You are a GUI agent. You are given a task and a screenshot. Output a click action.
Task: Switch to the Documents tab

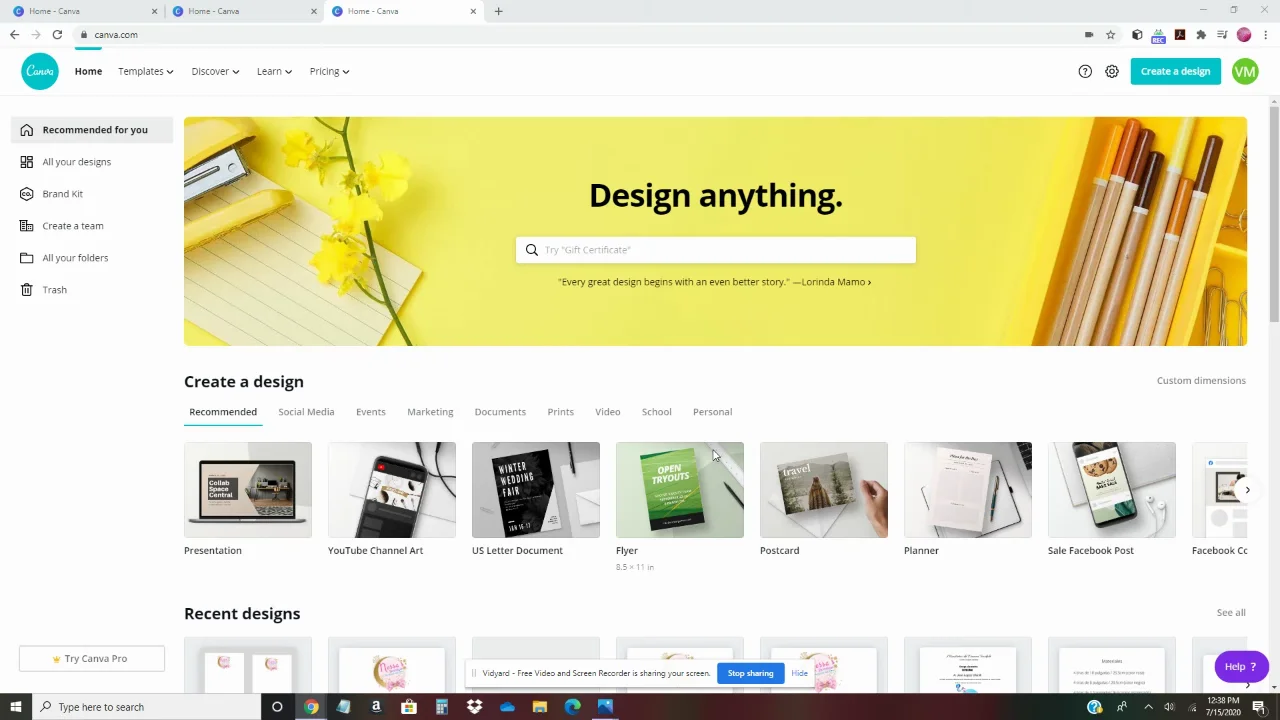[x=500, y=412]
